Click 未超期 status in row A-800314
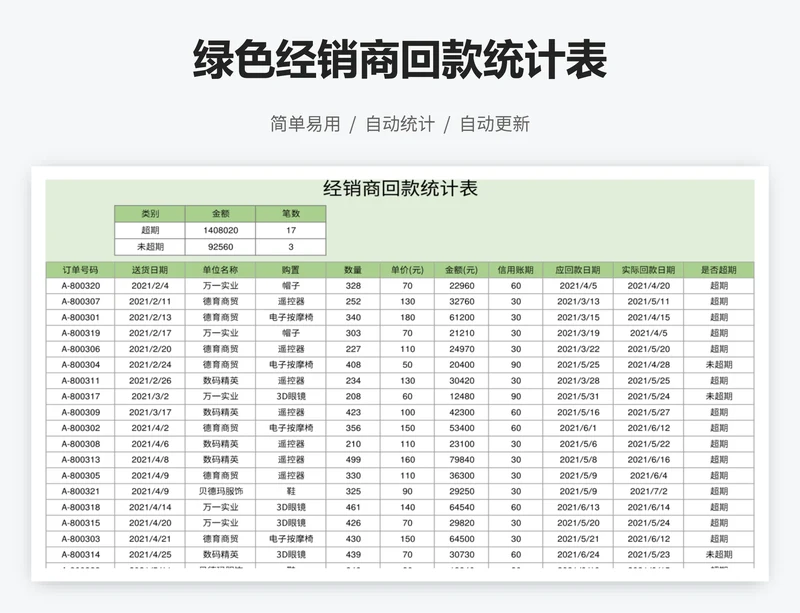Viewport: 800px width, 613px height. tap(719, 555)
